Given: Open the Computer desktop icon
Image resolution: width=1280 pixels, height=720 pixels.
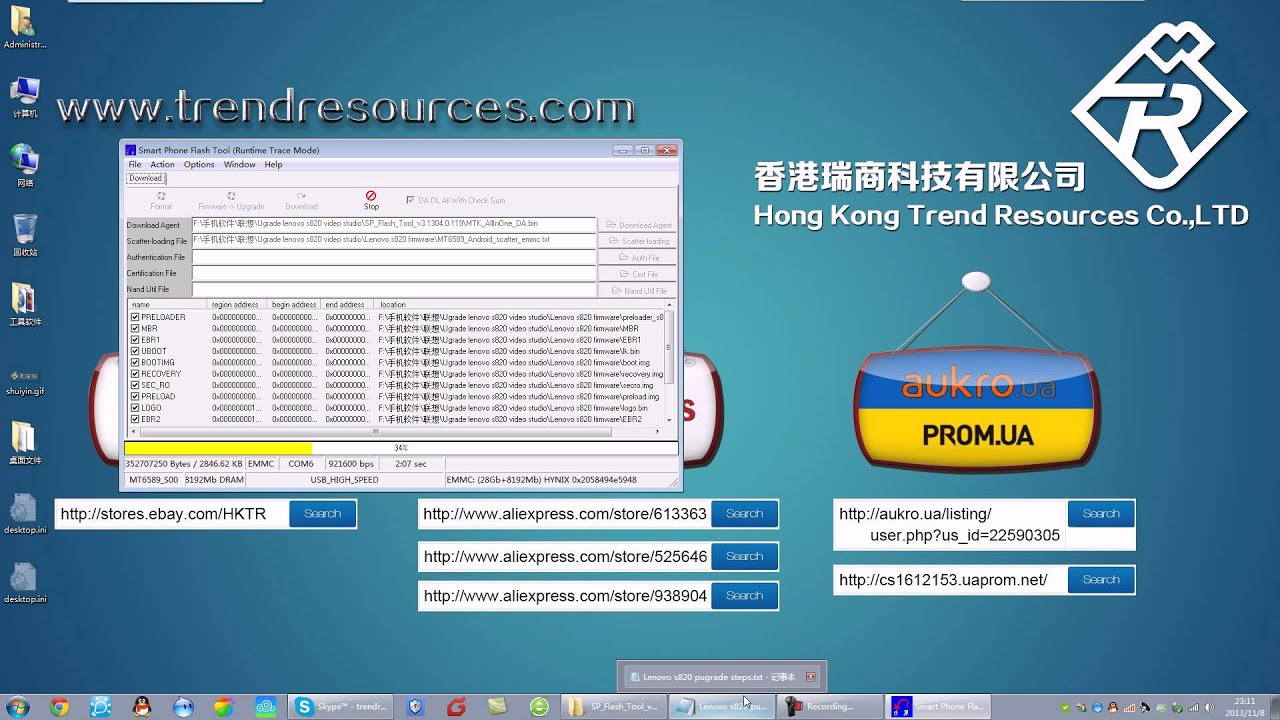Looking at the screenshot, I should 24,97.
